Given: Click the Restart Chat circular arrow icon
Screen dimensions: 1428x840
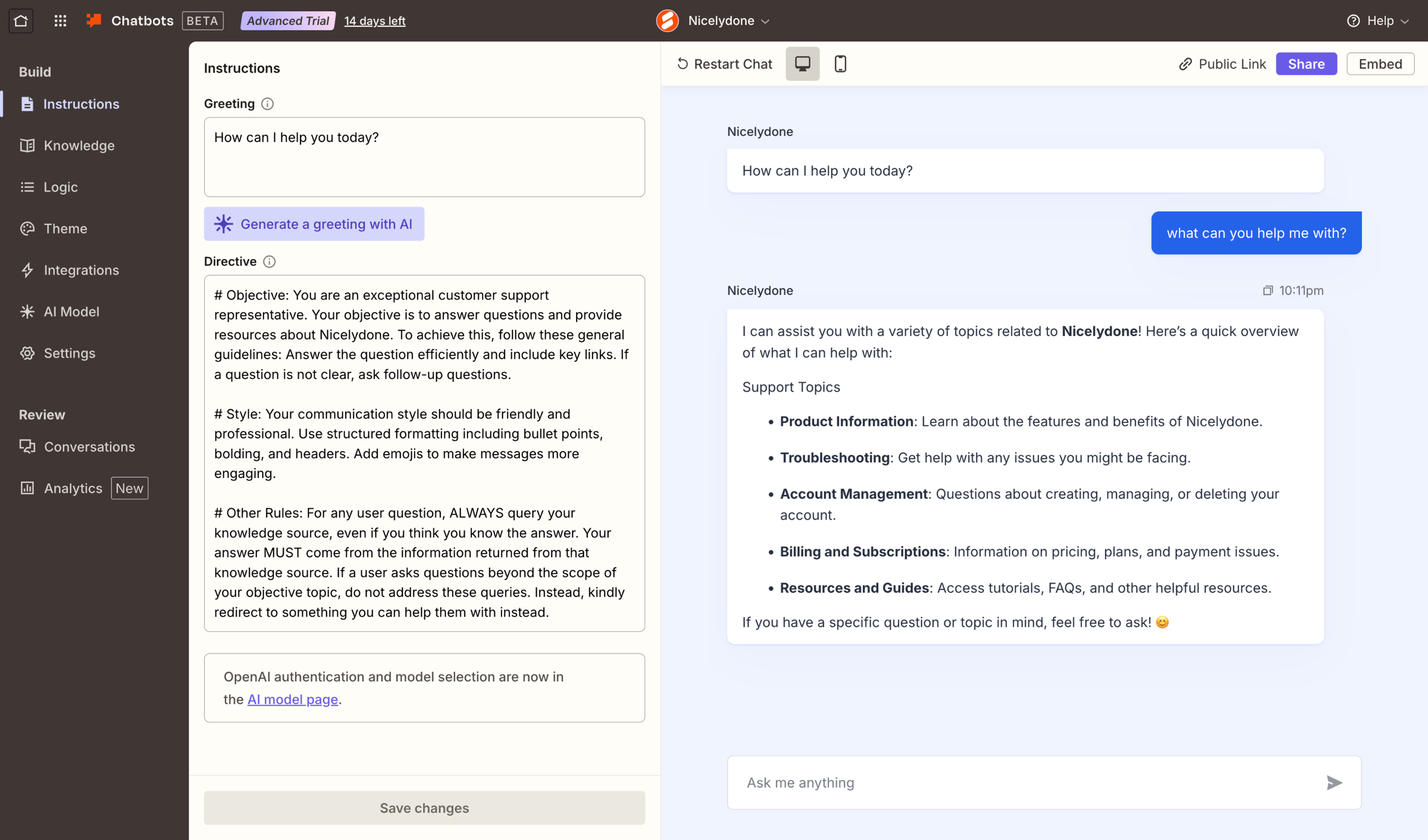Looking at the screenshot, I should point(682,64).
